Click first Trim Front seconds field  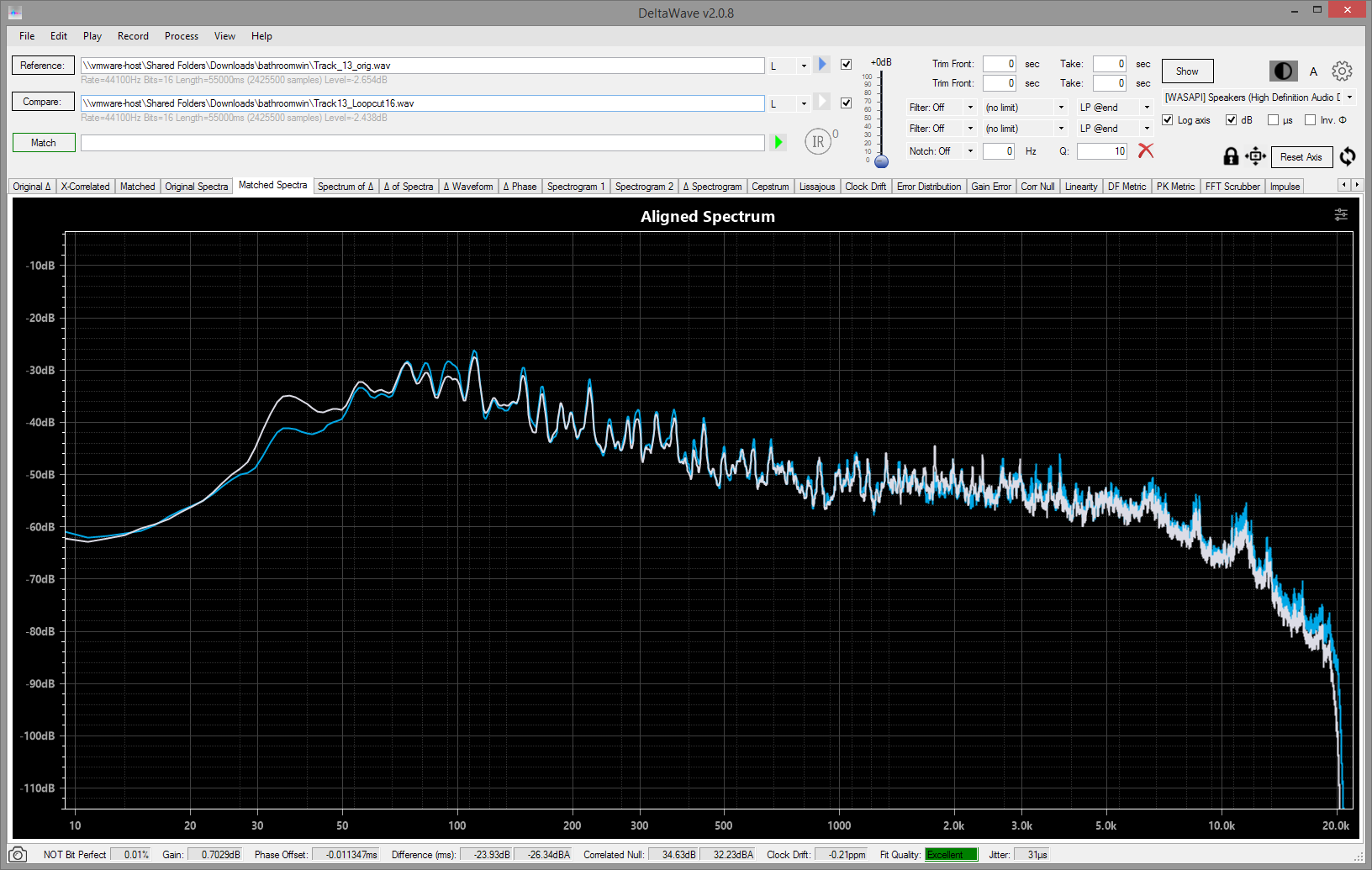[x=1000, y=64]
